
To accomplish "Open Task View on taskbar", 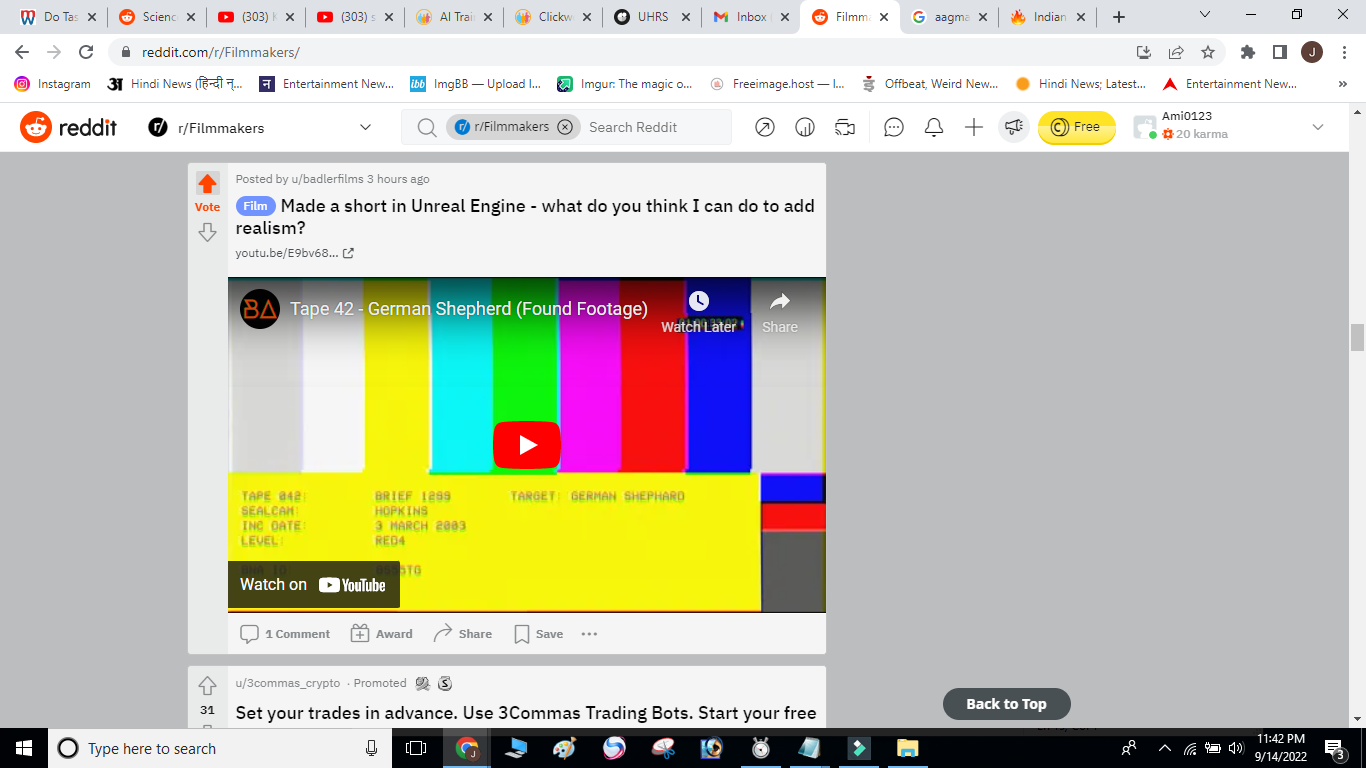I will point(416,748).
